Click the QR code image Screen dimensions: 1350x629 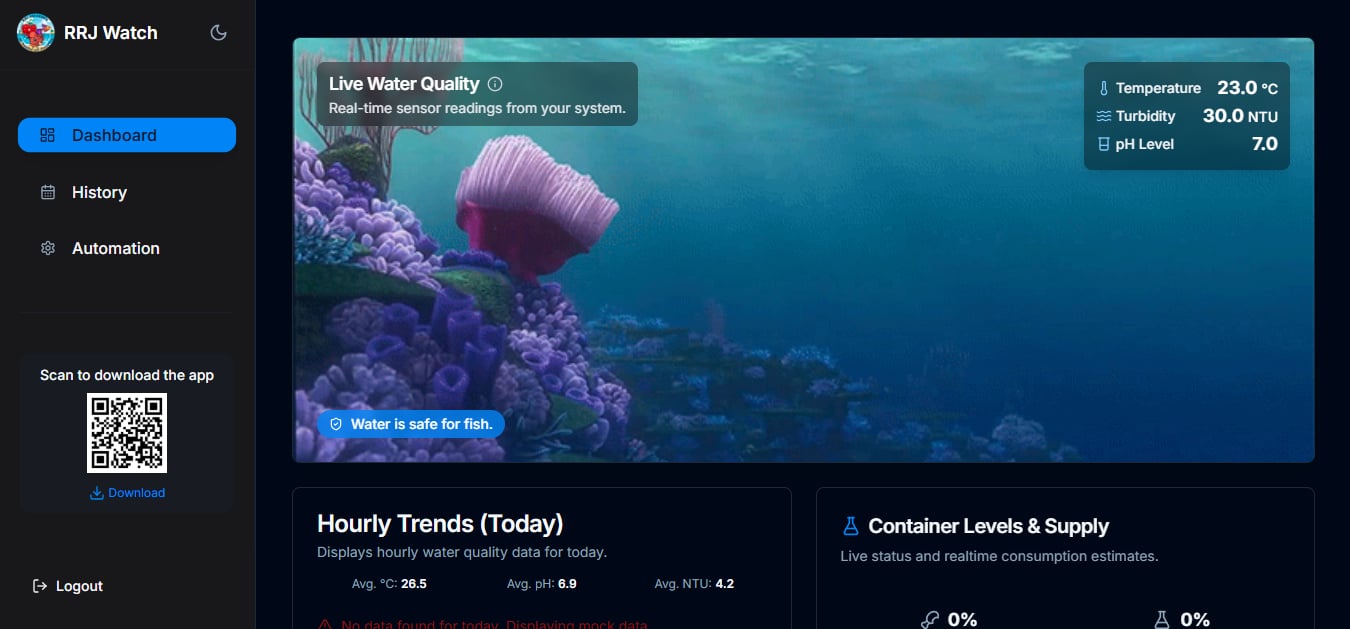[127, 433]
